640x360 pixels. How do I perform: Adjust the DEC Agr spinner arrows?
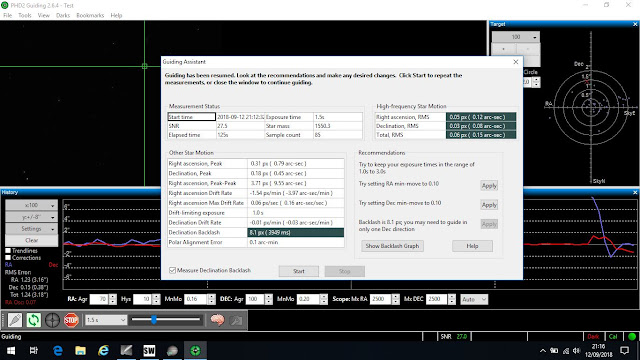point(268,299)
